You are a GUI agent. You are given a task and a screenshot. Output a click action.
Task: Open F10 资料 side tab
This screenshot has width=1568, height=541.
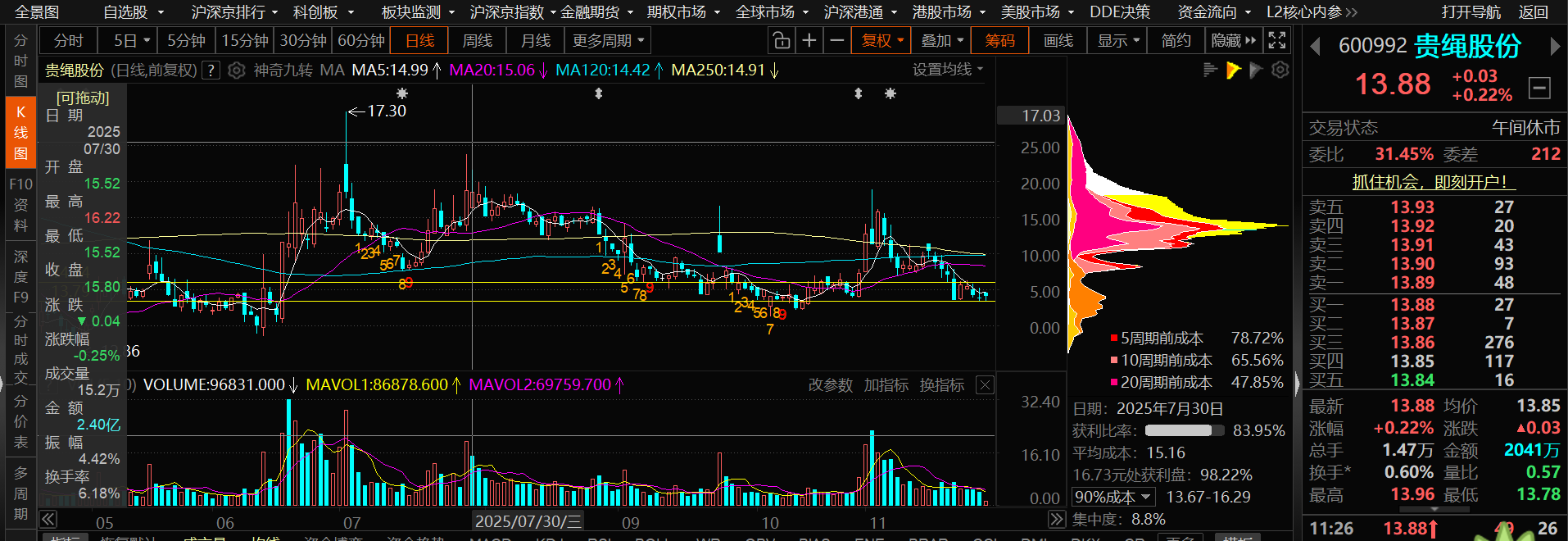20,205
